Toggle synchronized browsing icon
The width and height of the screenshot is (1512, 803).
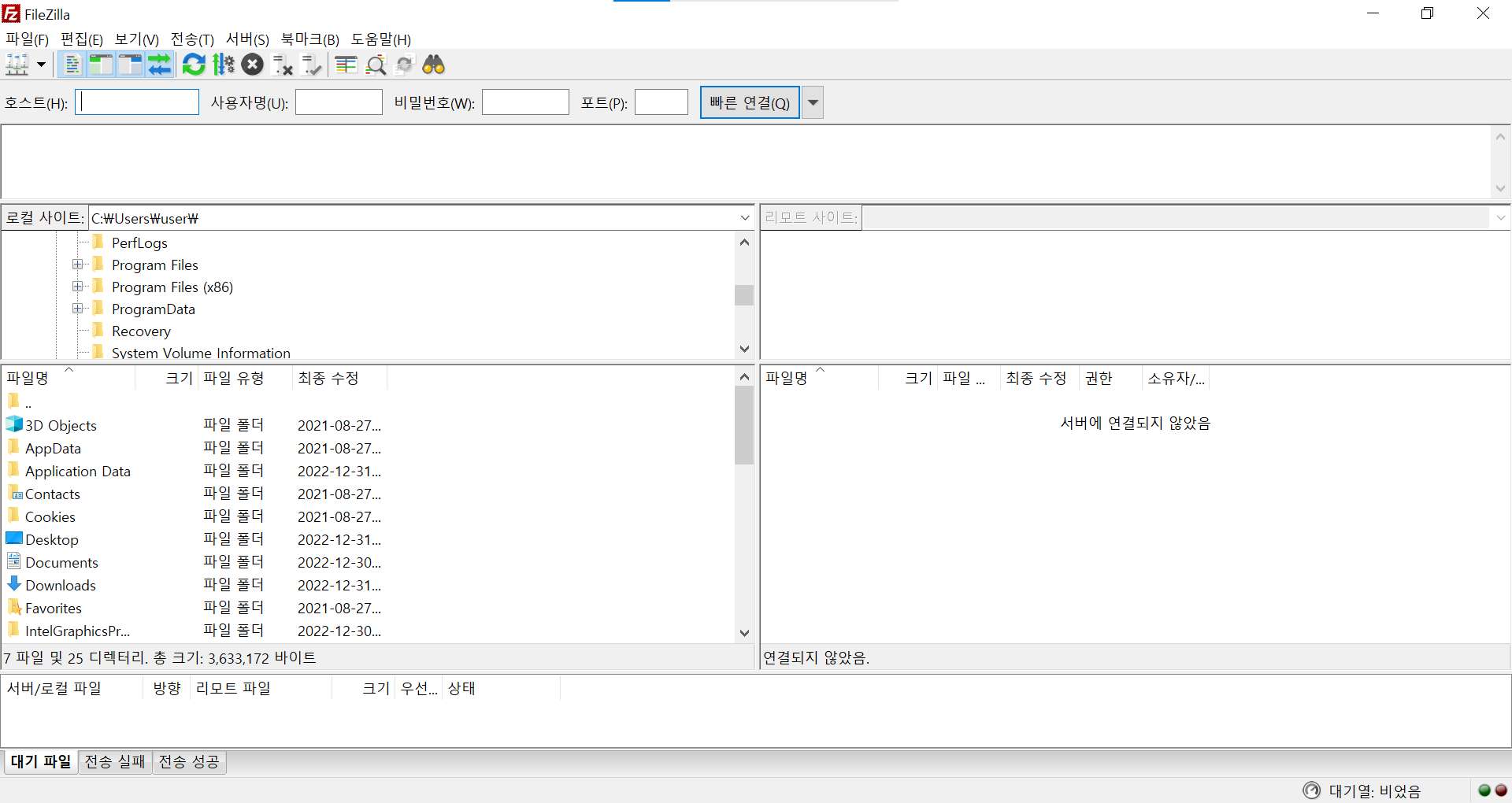point(405,65)
